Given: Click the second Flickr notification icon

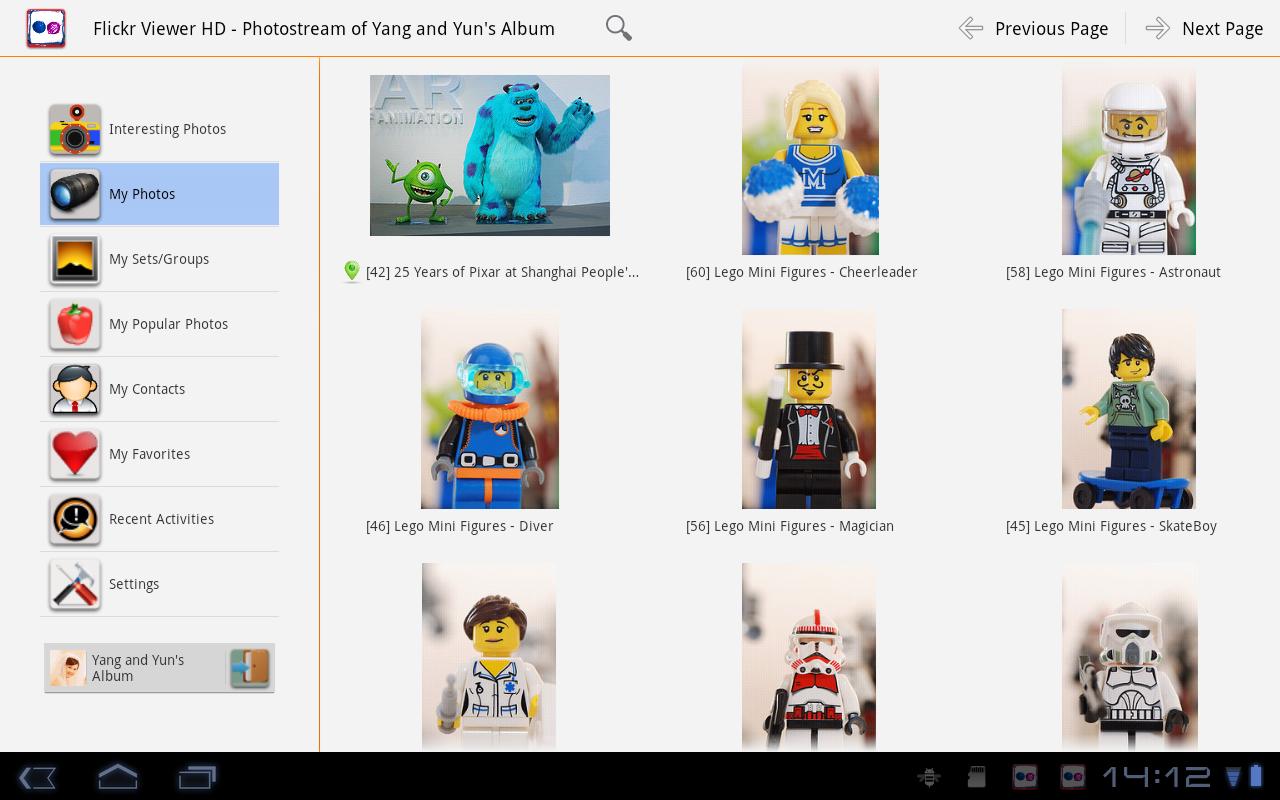Looking at the screenshot, I should click(1073, 777).
